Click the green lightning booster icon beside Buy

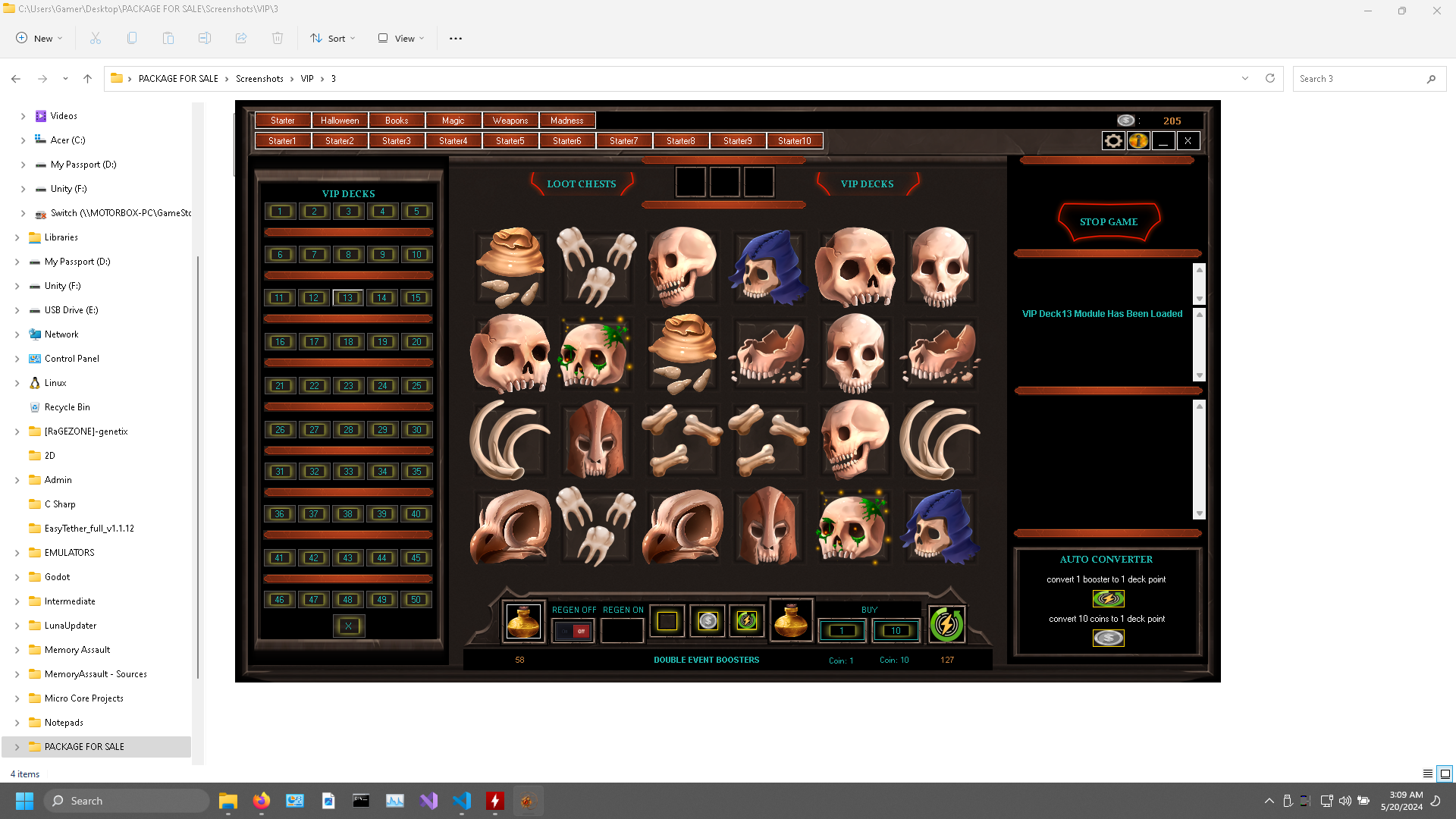[x=946, y=624]
